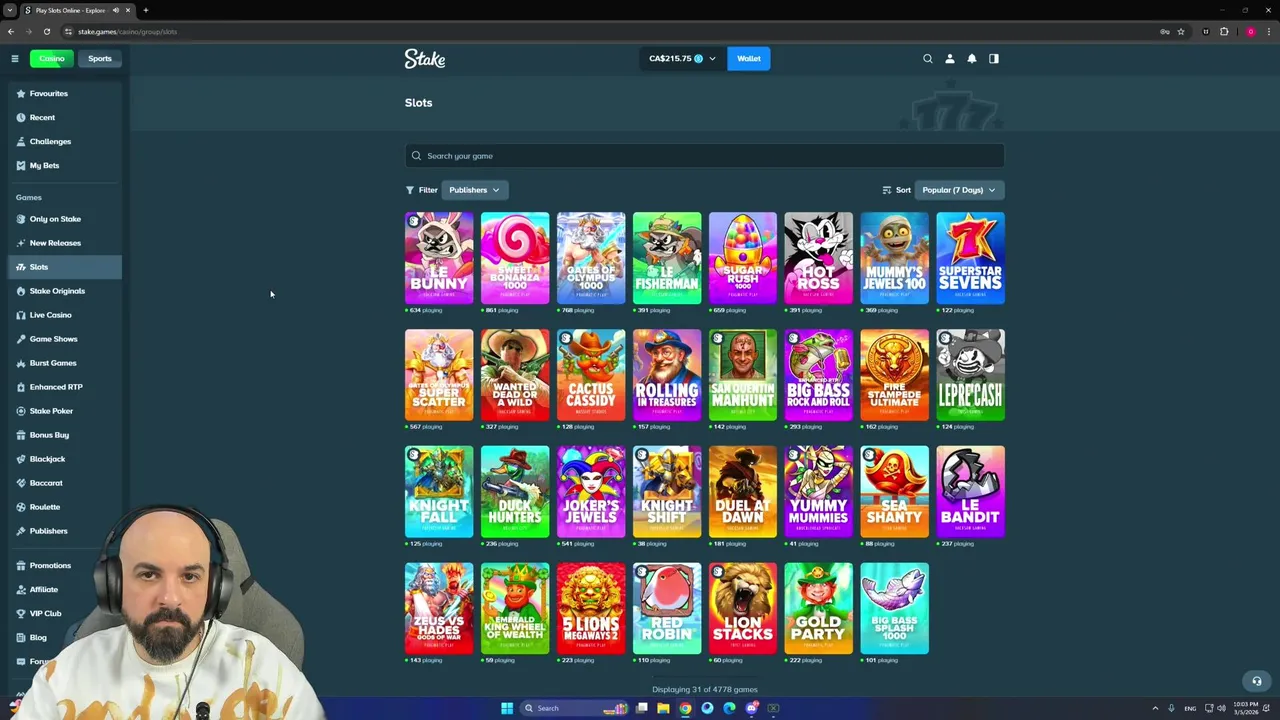
Task: Click the Stake Originals icon
Action: pyautogui.click(x=21, y=291)
